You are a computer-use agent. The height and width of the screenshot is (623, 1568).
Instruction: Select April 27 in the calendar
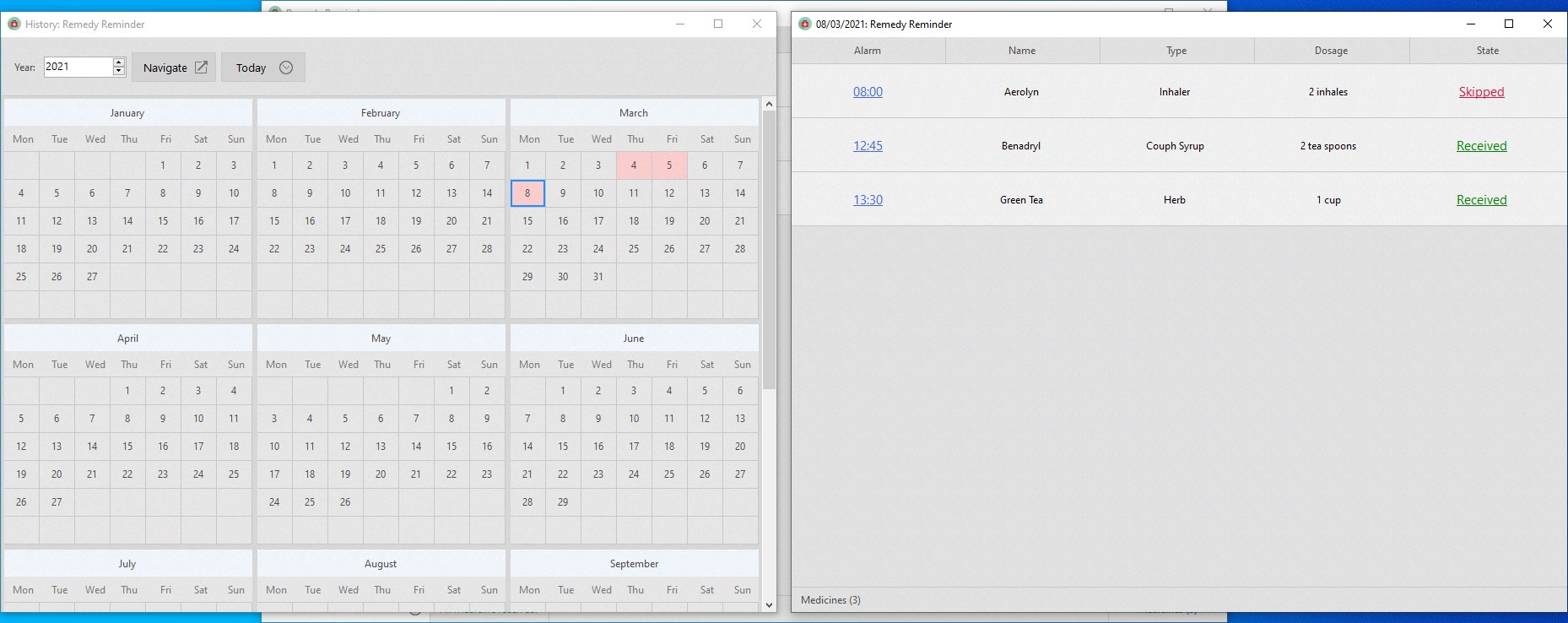57,502
